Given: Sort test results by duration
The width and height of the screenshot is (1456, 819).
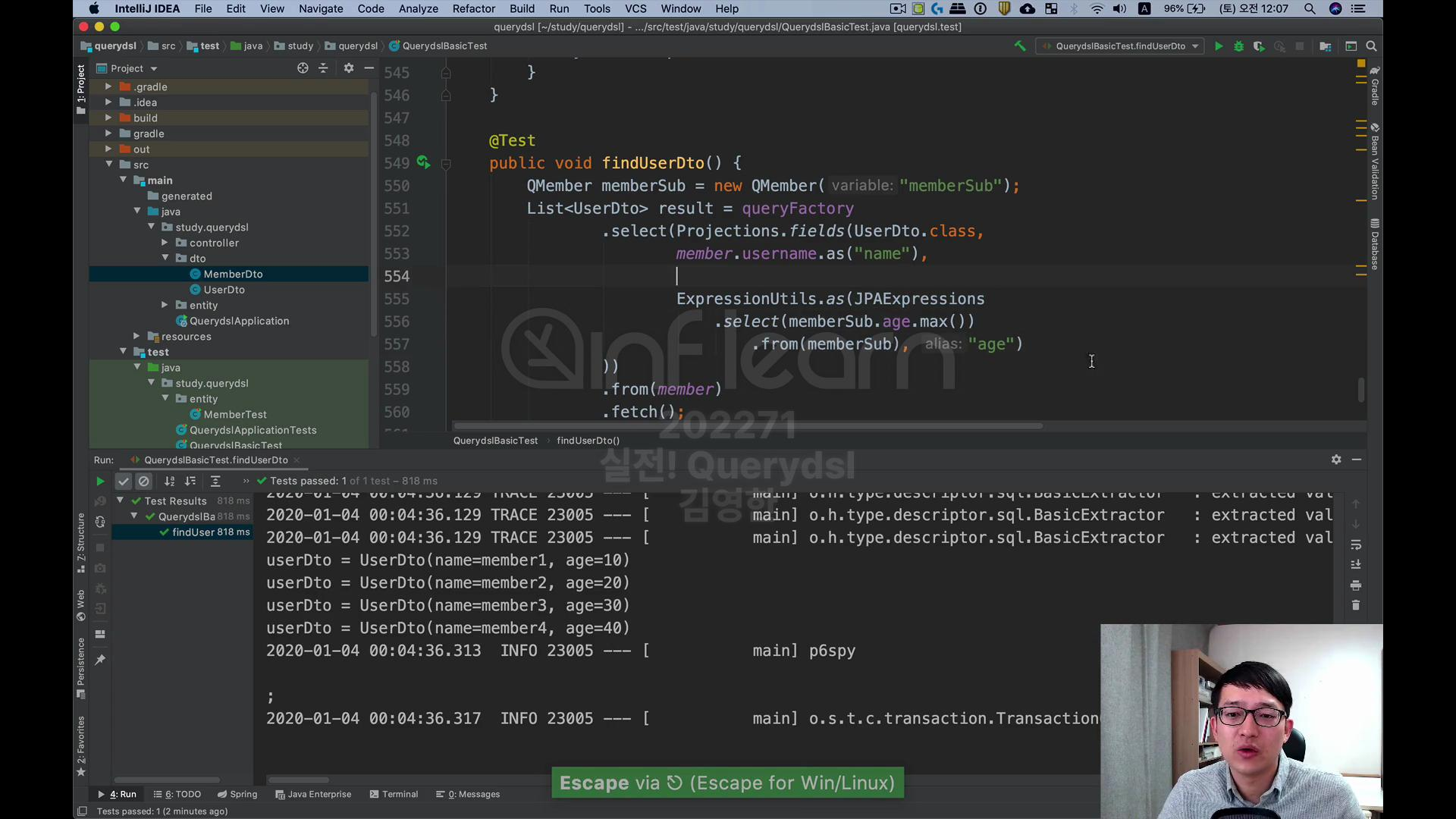Looking at the screenshot, I should click(190, 481).
